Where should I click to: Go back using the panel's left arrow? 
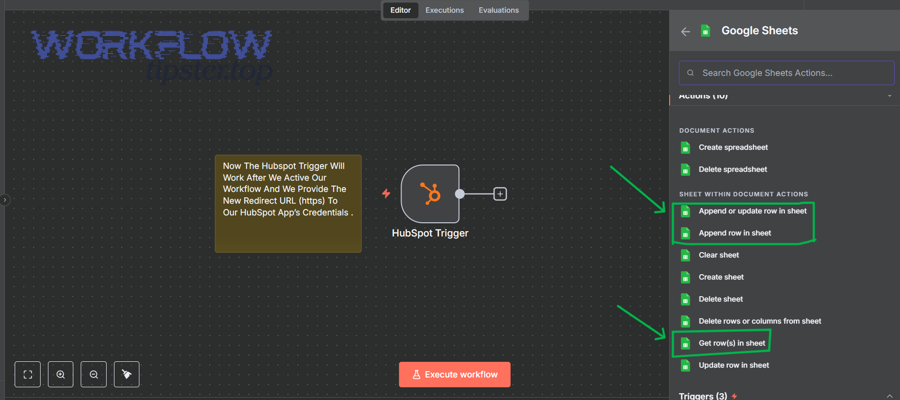coord(685,32)
